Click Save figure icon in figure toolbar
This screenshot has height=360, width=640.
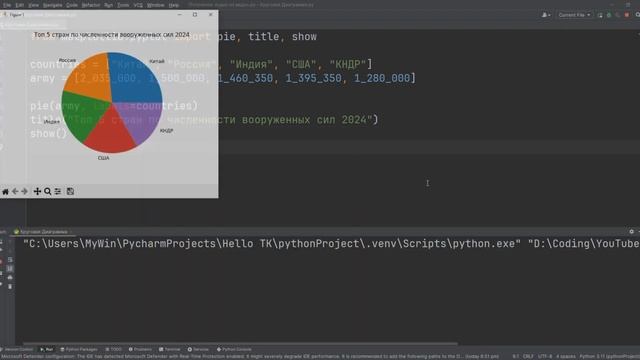pyautogui.click(x=70, y=191)
